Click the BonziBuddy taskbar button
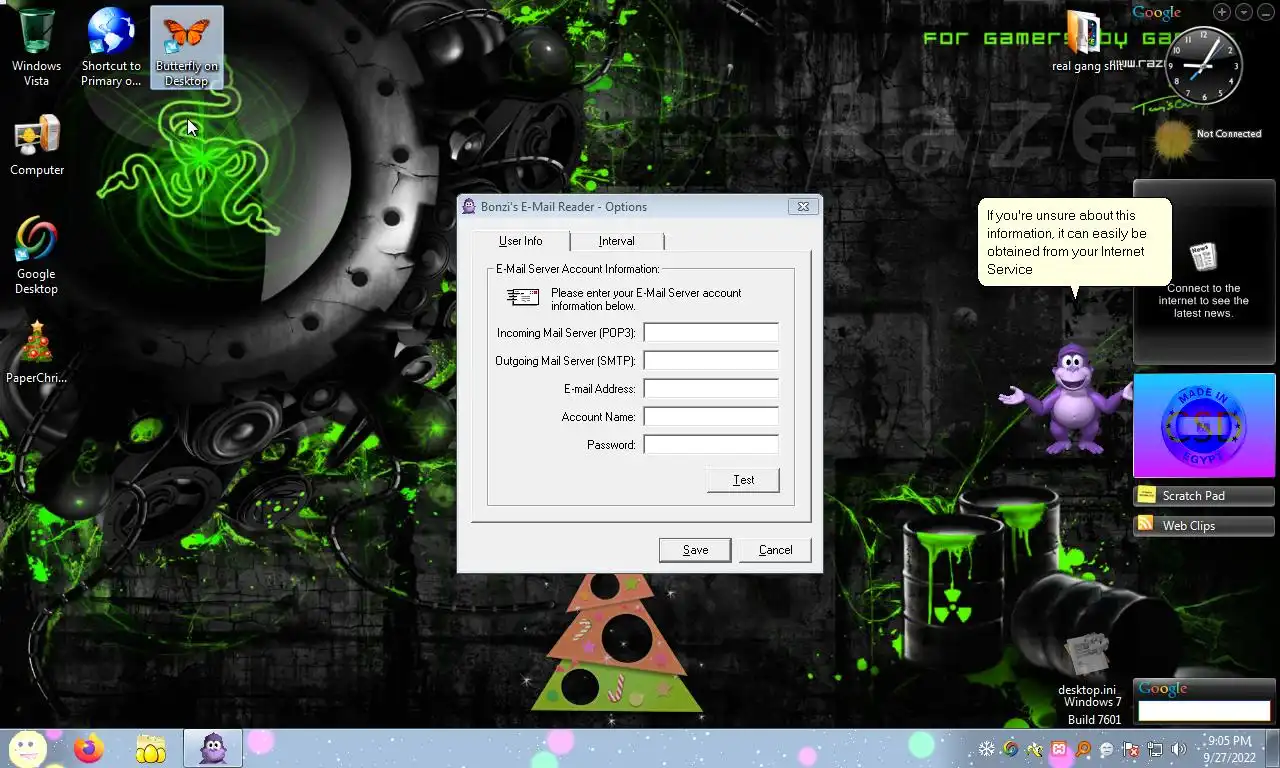1280x768 pixels. 213,748
